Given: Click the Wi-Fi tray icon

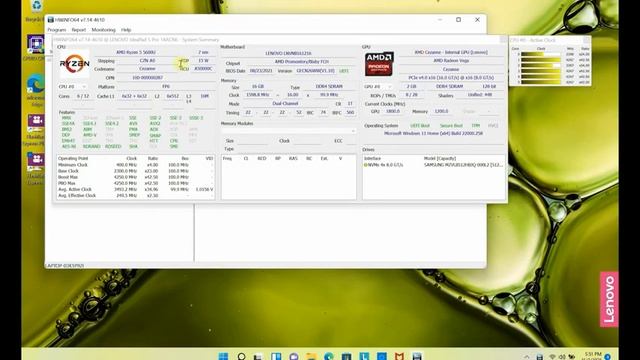Looking at the screenshot, I should [x=552, y=357].
